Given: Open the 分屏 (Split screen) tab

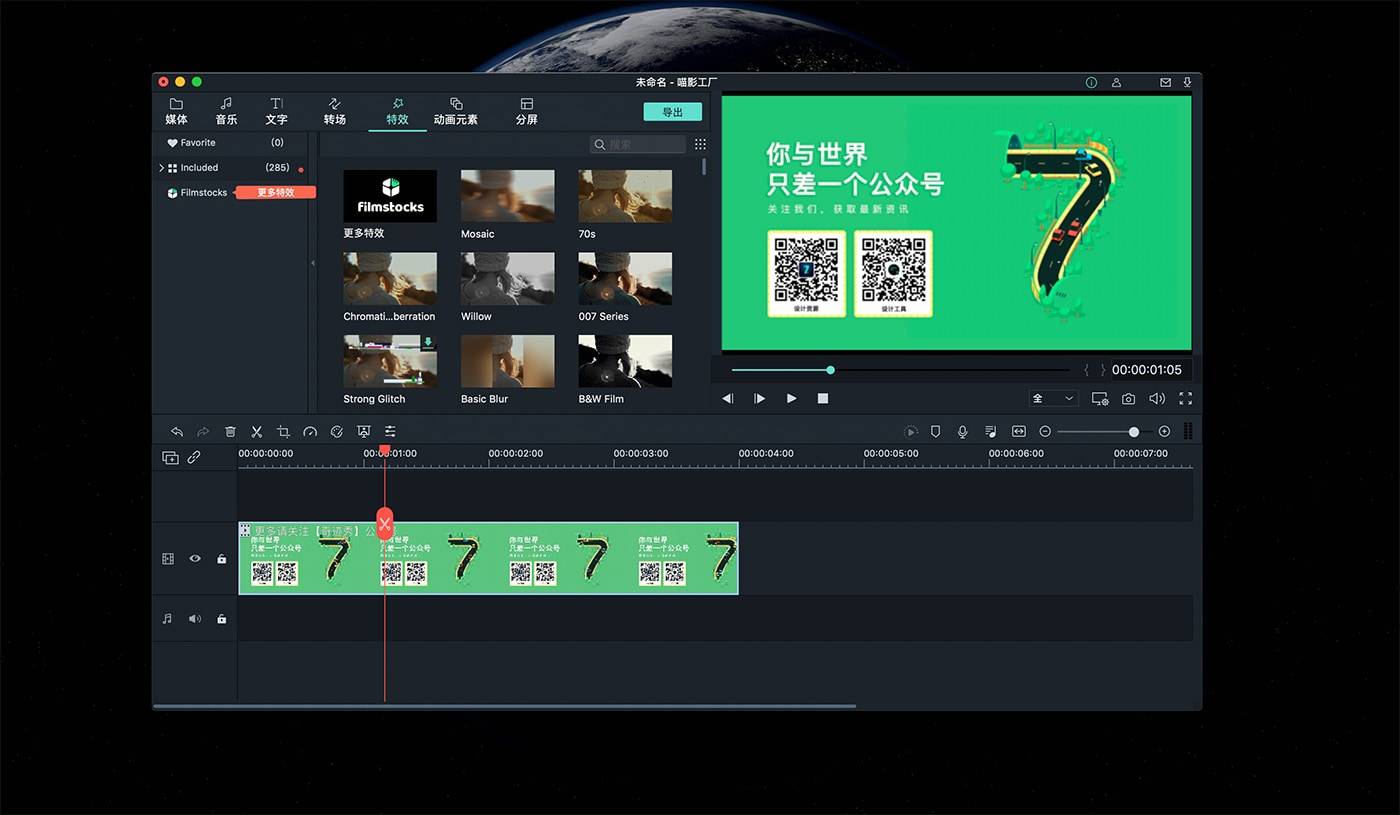Looking at the screenshot, I should [526, 111].
